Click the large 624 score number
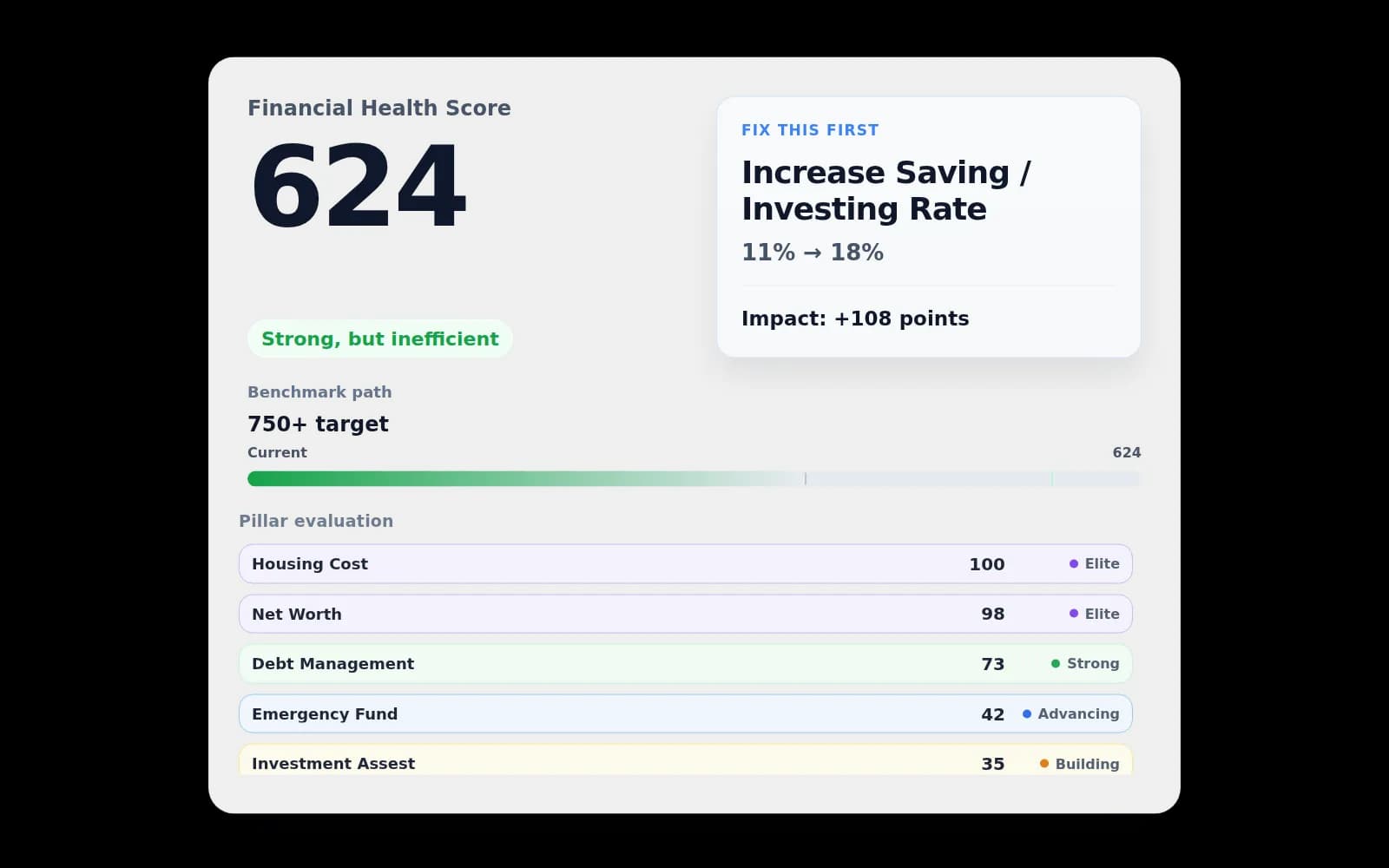Viewport: 1389px width, 868px height. [359, 187]
